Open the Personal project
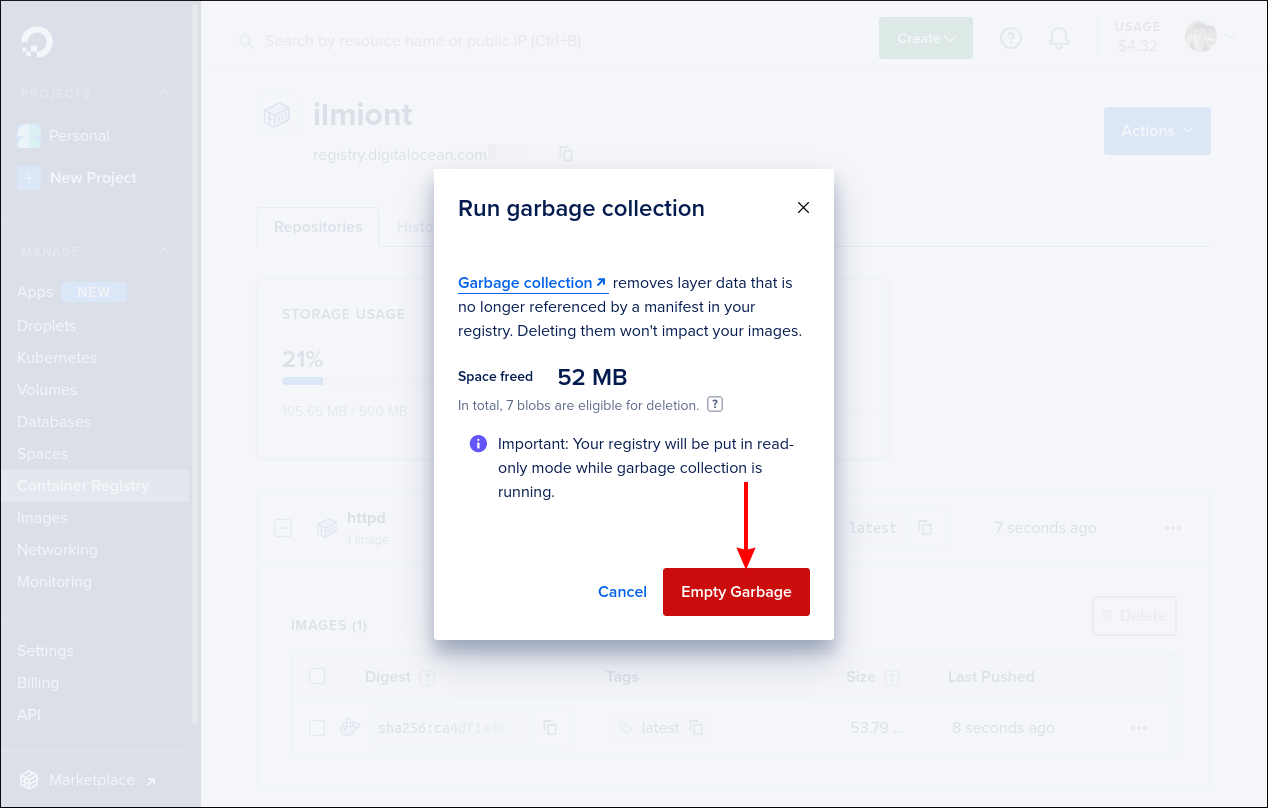This screenshot has height=808, width=1268. point(79,136)
